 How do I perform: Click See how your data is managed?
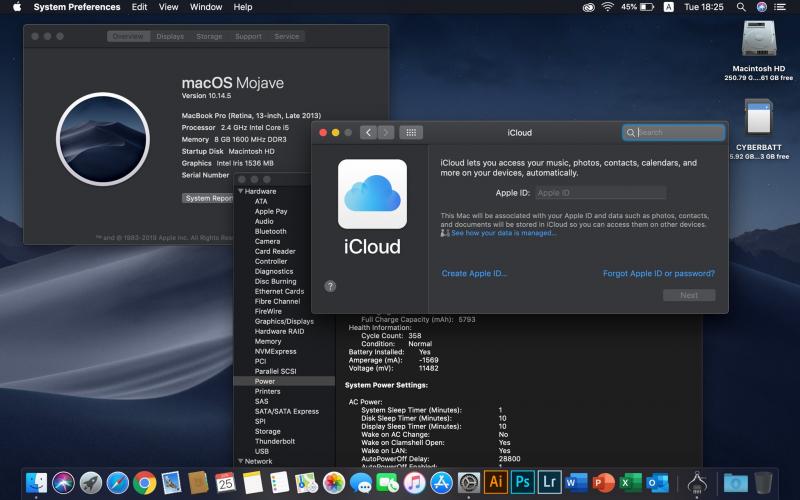[x=503, y=233]
